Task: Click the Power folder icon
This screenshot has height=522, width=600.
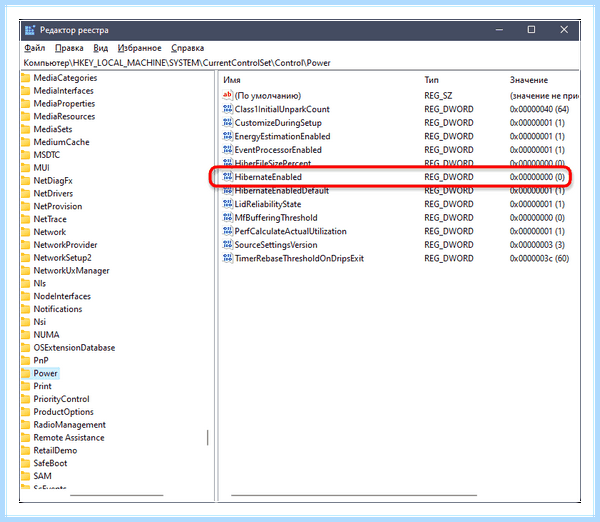Action: click(26, 373)
